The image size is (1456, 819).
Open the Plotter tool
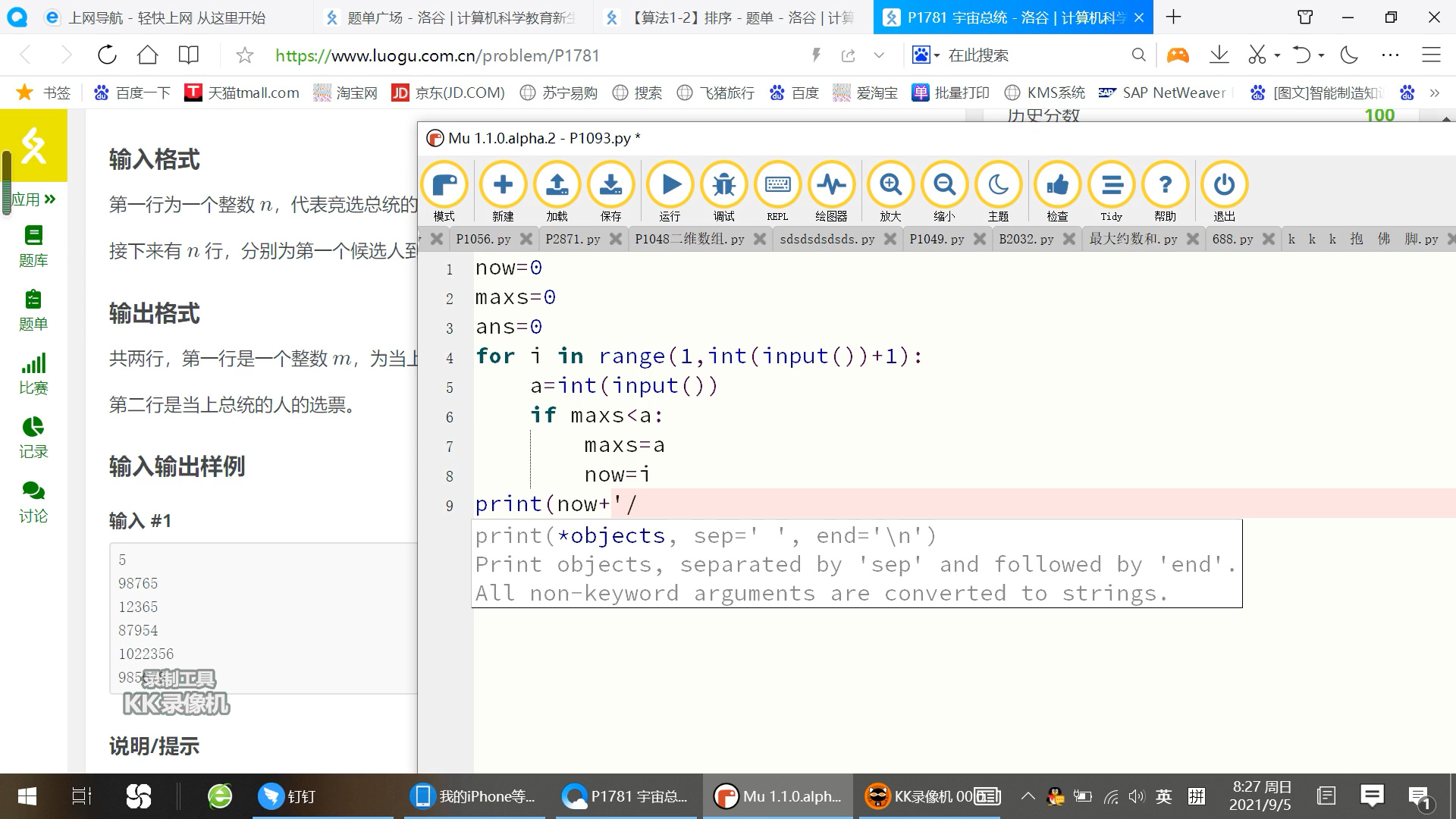pyautogui.click(x=831, y=186)
